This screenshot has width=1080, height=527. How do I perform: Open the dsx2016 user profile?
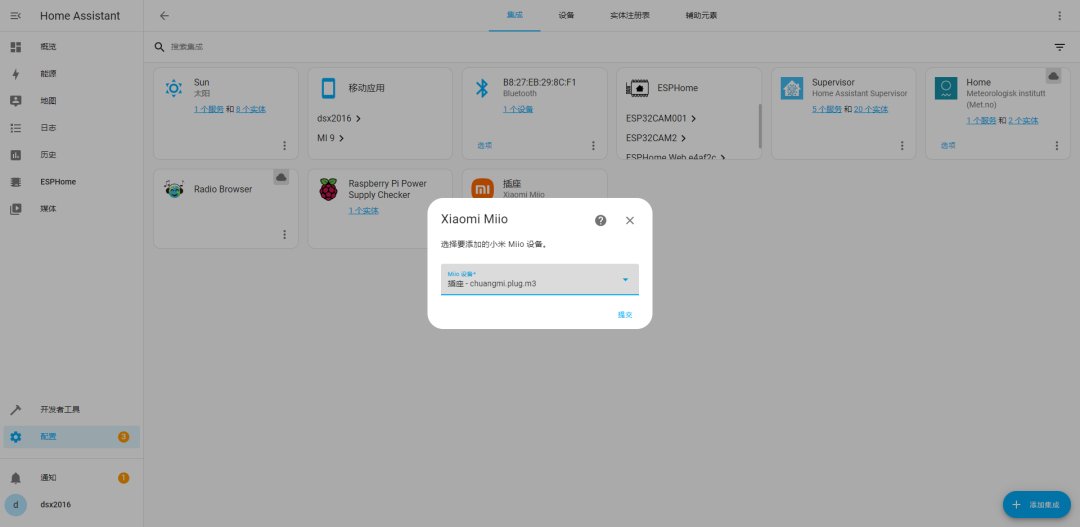[x=72, y=505]
